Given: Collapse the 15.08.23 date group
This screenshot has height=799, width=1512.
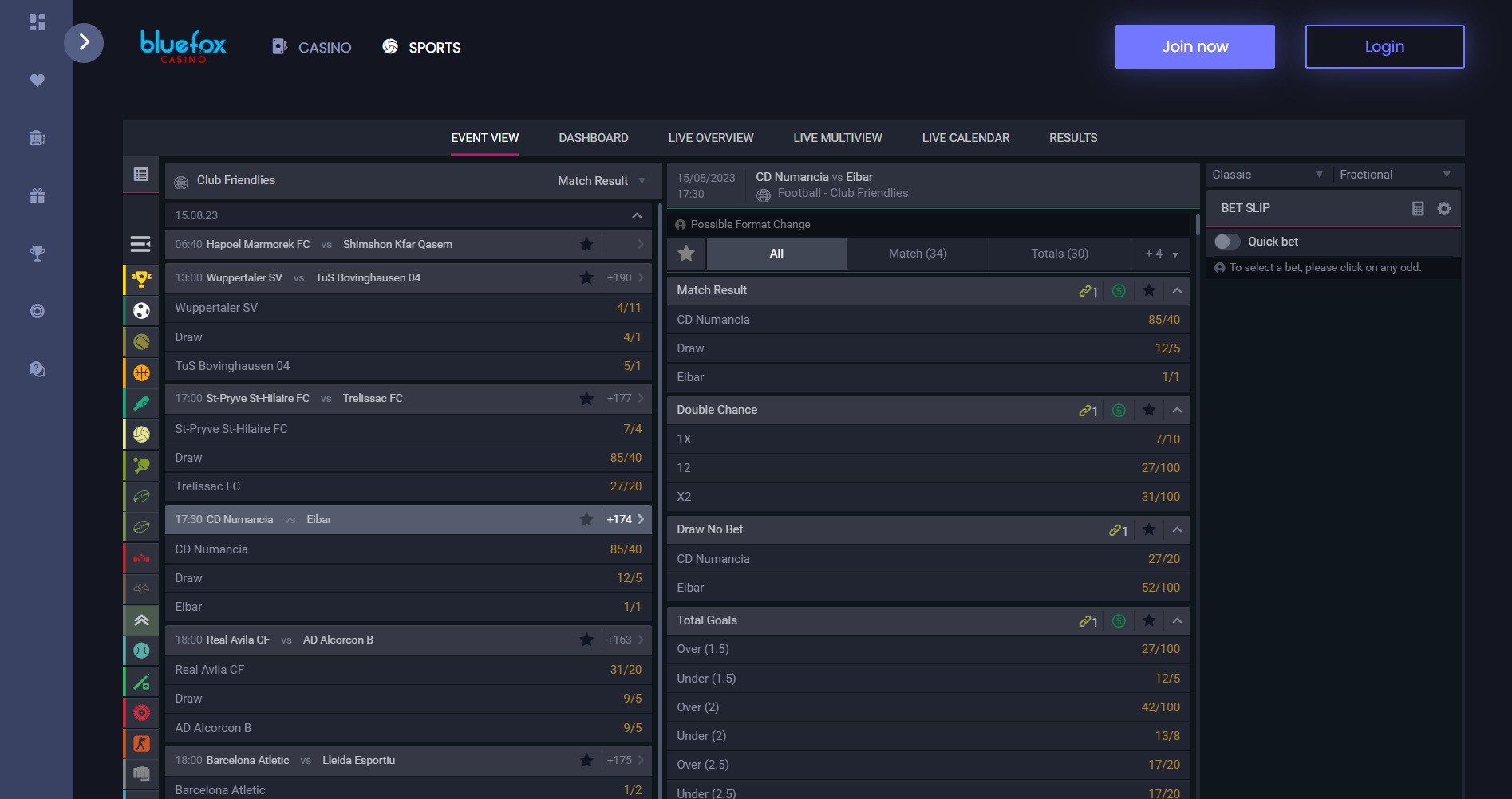Looking at the screenshot, I should (636, 215).
